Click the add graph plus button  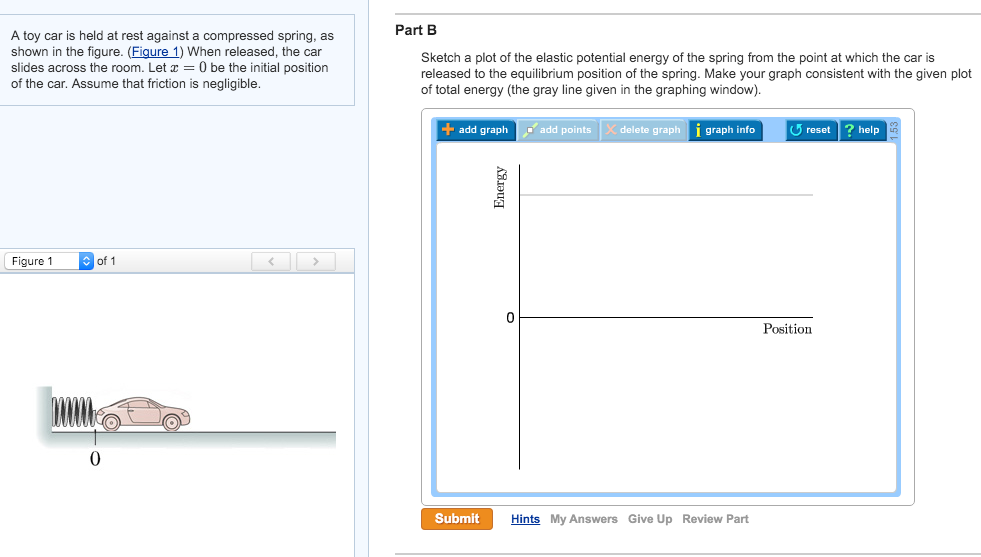(475, 130)
